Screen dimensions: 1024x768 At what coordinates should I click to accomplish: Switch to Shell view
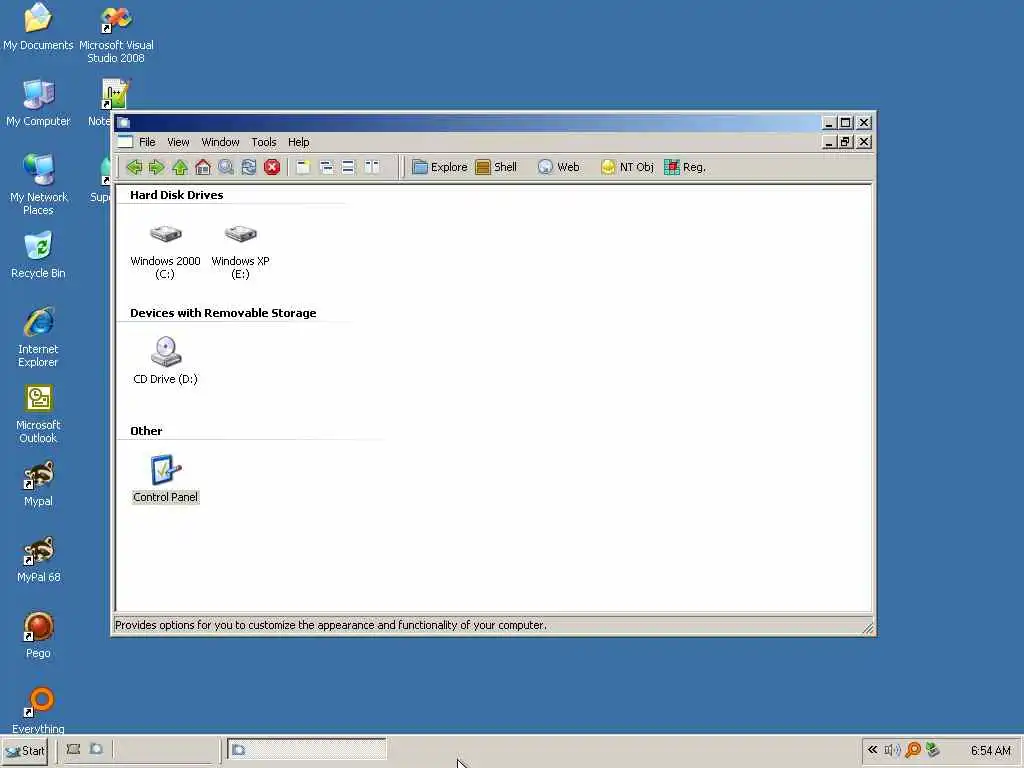pos(496,167)
